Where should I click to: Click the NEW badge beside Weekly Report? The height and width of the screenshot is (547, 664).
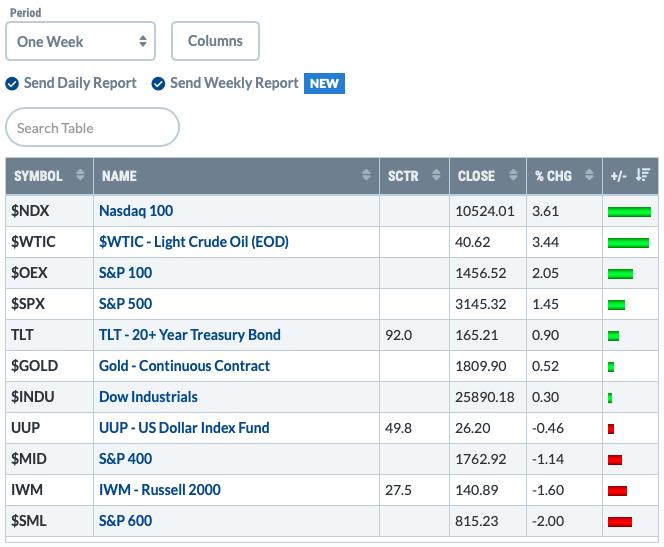click(324, 83)
